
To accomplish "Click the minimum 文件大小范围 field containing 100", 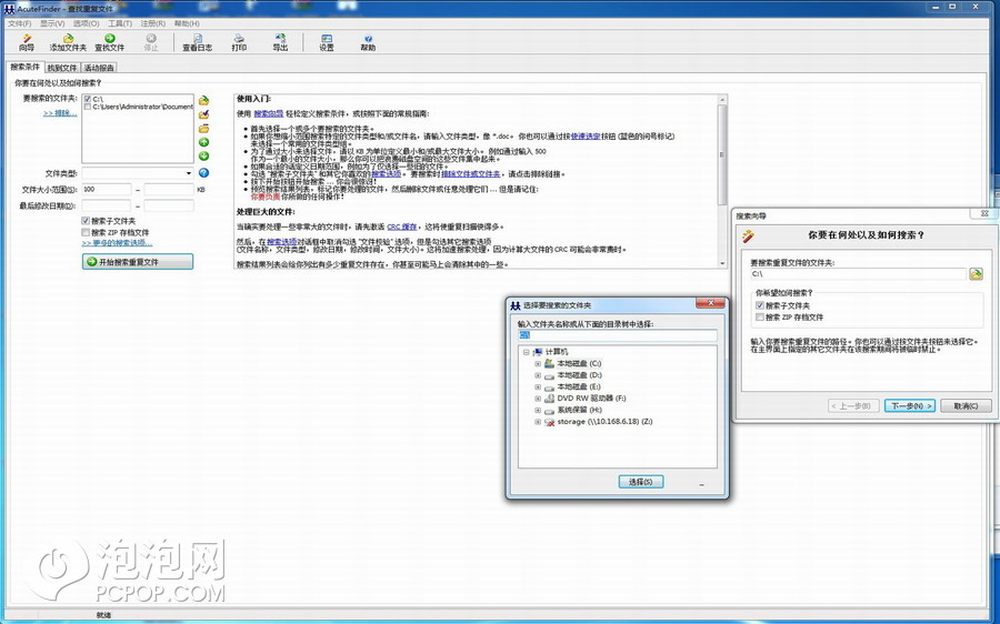I will [107, 189].
